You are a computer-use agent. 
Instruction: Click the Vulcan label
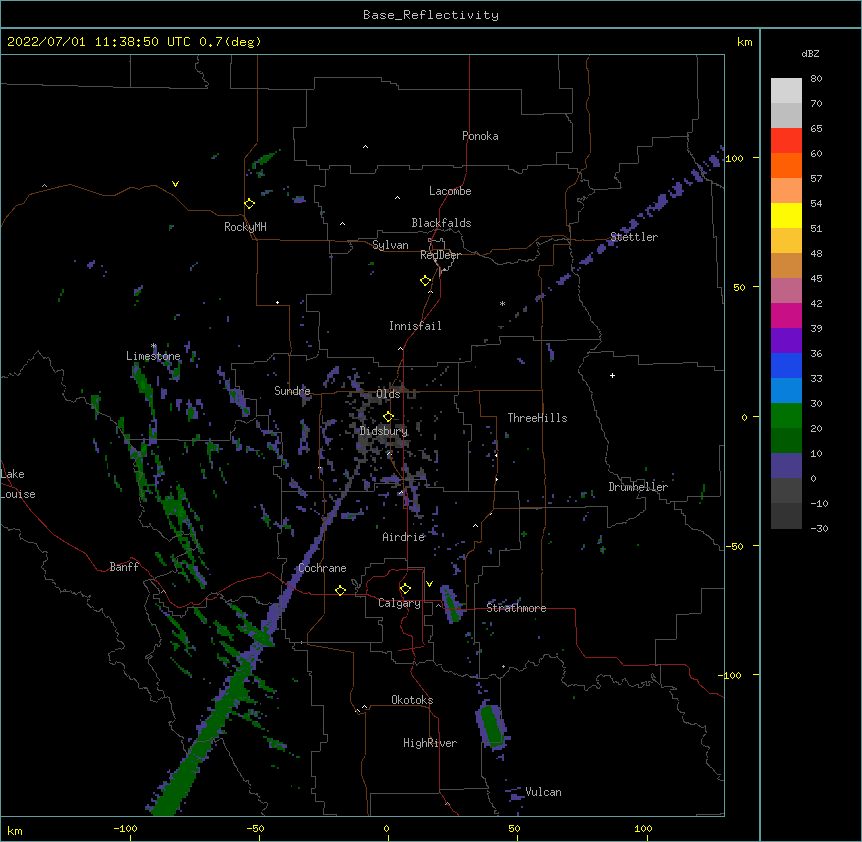coord(543,792)
